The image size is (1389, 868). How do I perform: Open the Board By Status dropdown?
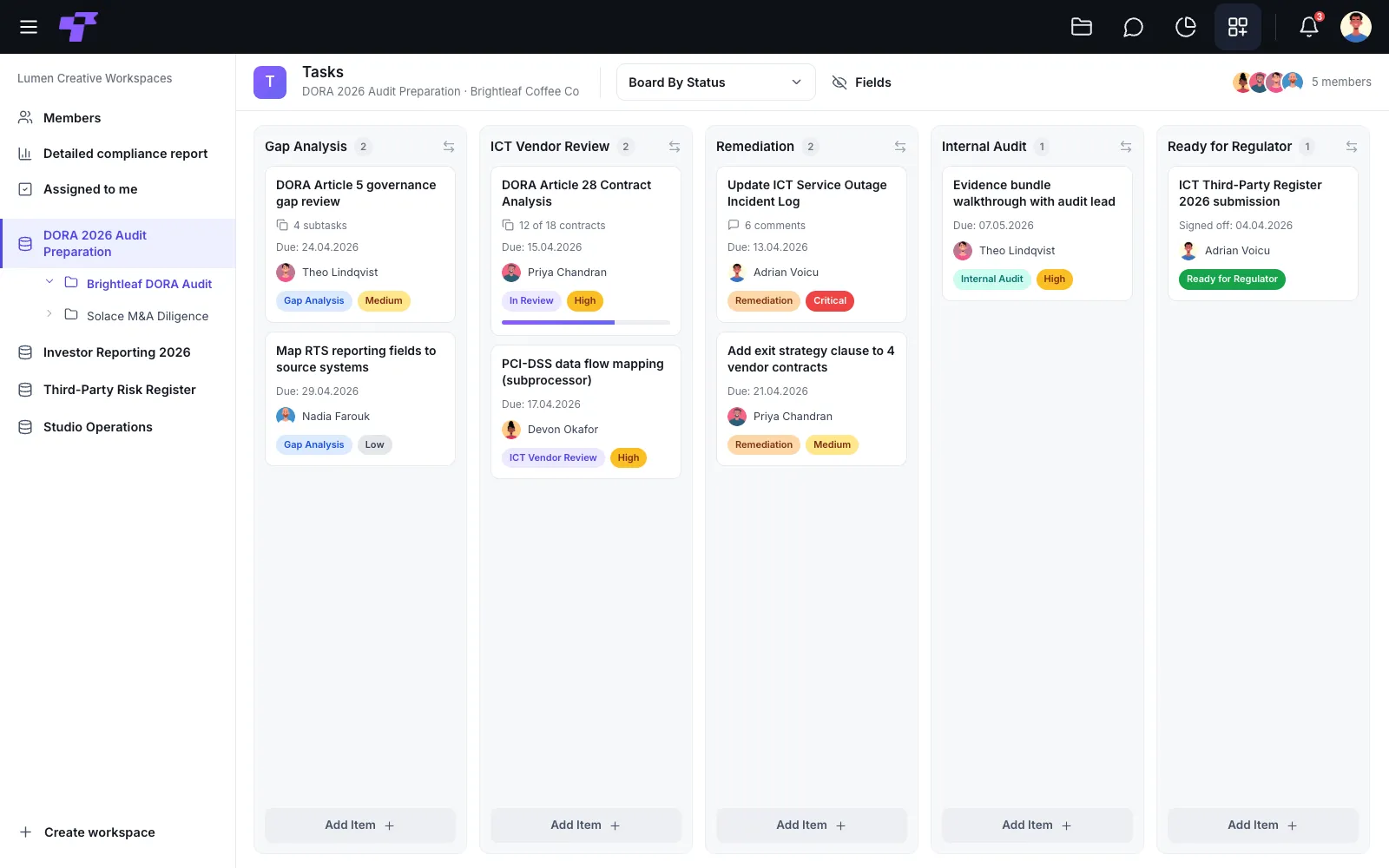click(716, 82)
